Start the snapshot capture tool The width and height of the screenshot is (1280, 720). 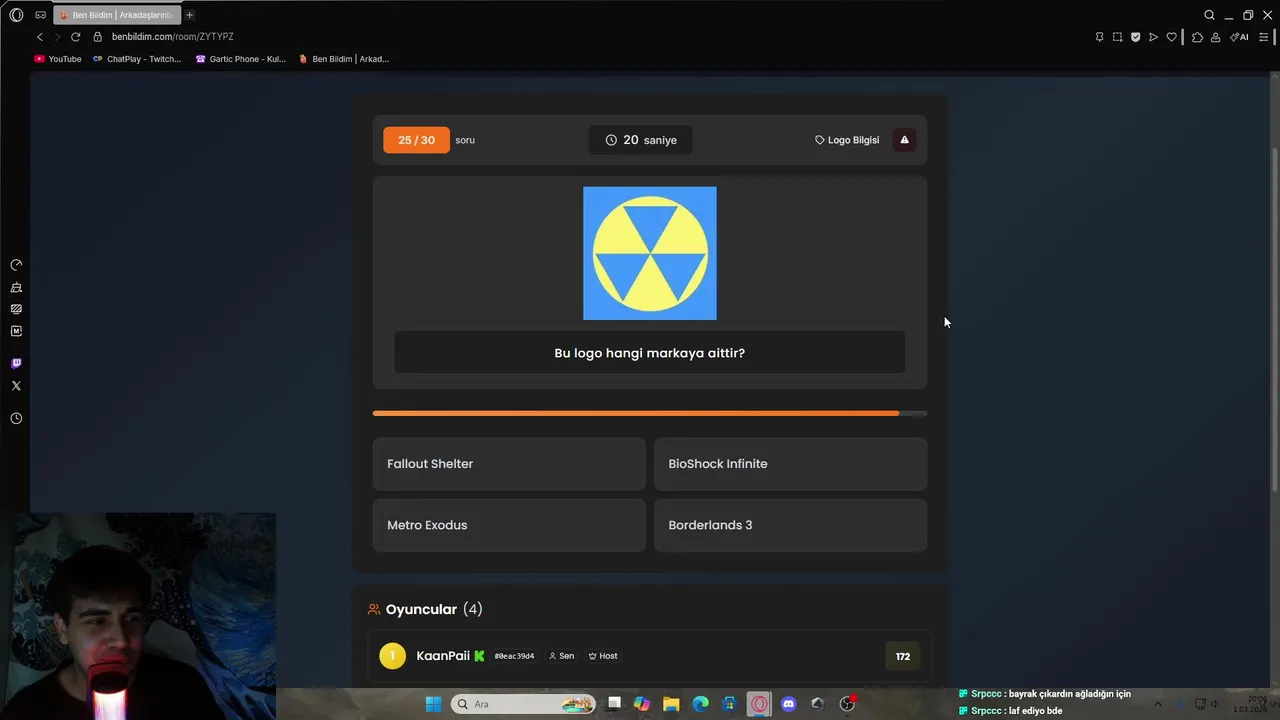[x=1117, y=37]
